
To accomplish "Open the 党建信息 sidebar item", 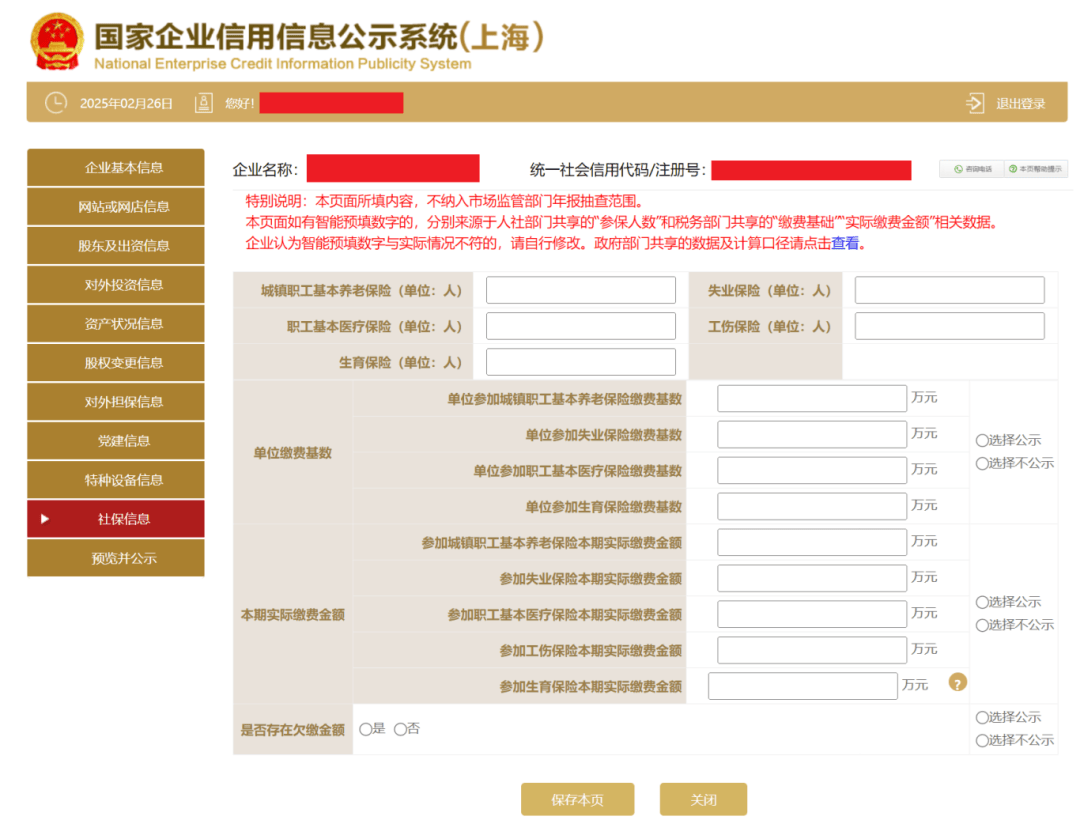I will [x=115, y=440].
